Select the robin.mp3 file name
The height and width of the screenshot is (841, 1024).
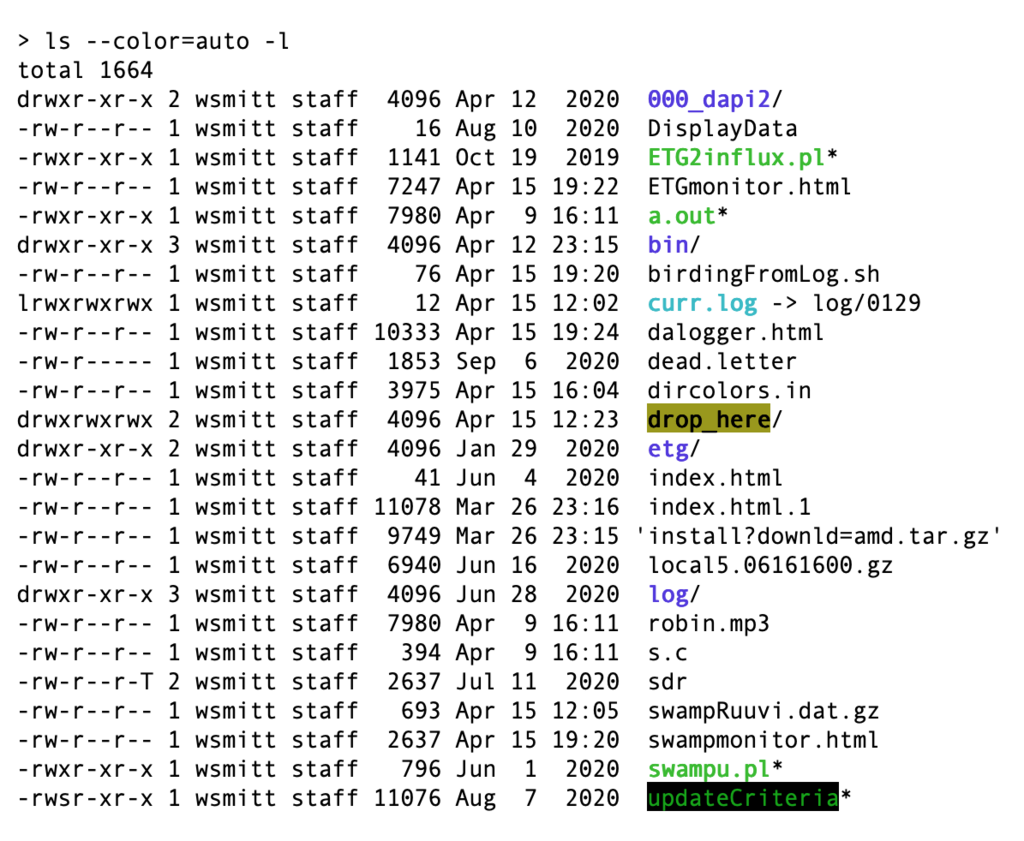[709, 624]
